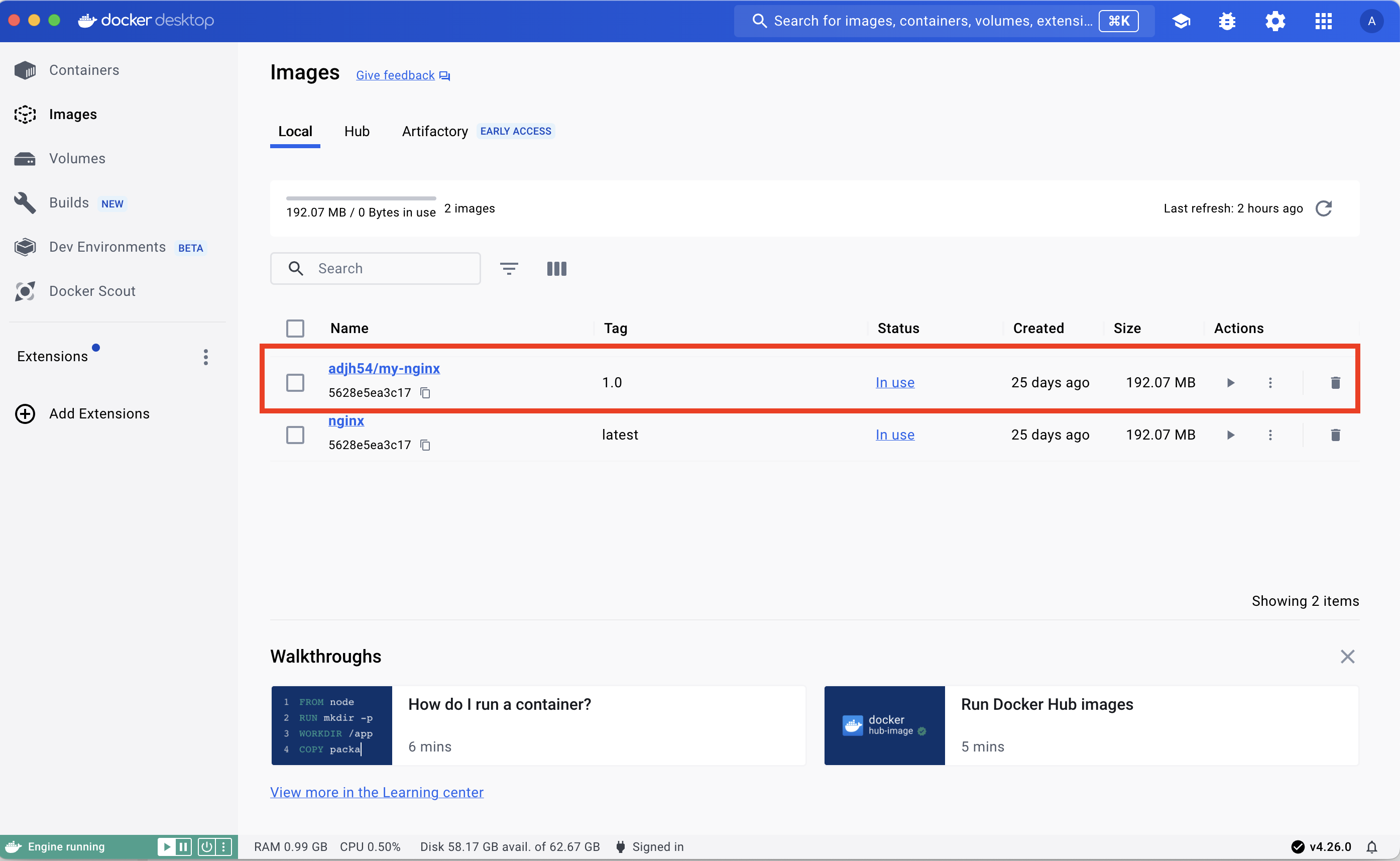This screenshot has width=1400, height=861.
Task: Open more actions for nginx image
Action: [x=1270, y=435]
